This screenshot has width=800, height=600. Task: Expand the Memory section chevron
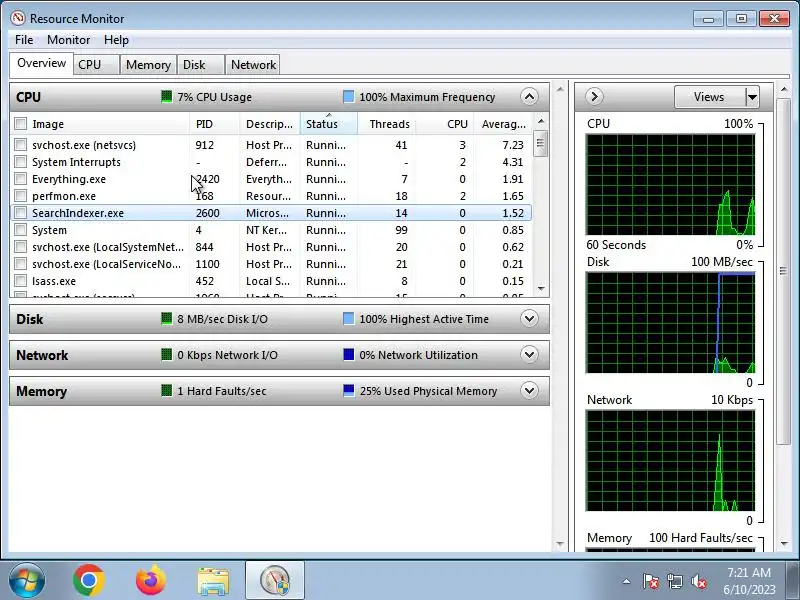click(529, 391)
